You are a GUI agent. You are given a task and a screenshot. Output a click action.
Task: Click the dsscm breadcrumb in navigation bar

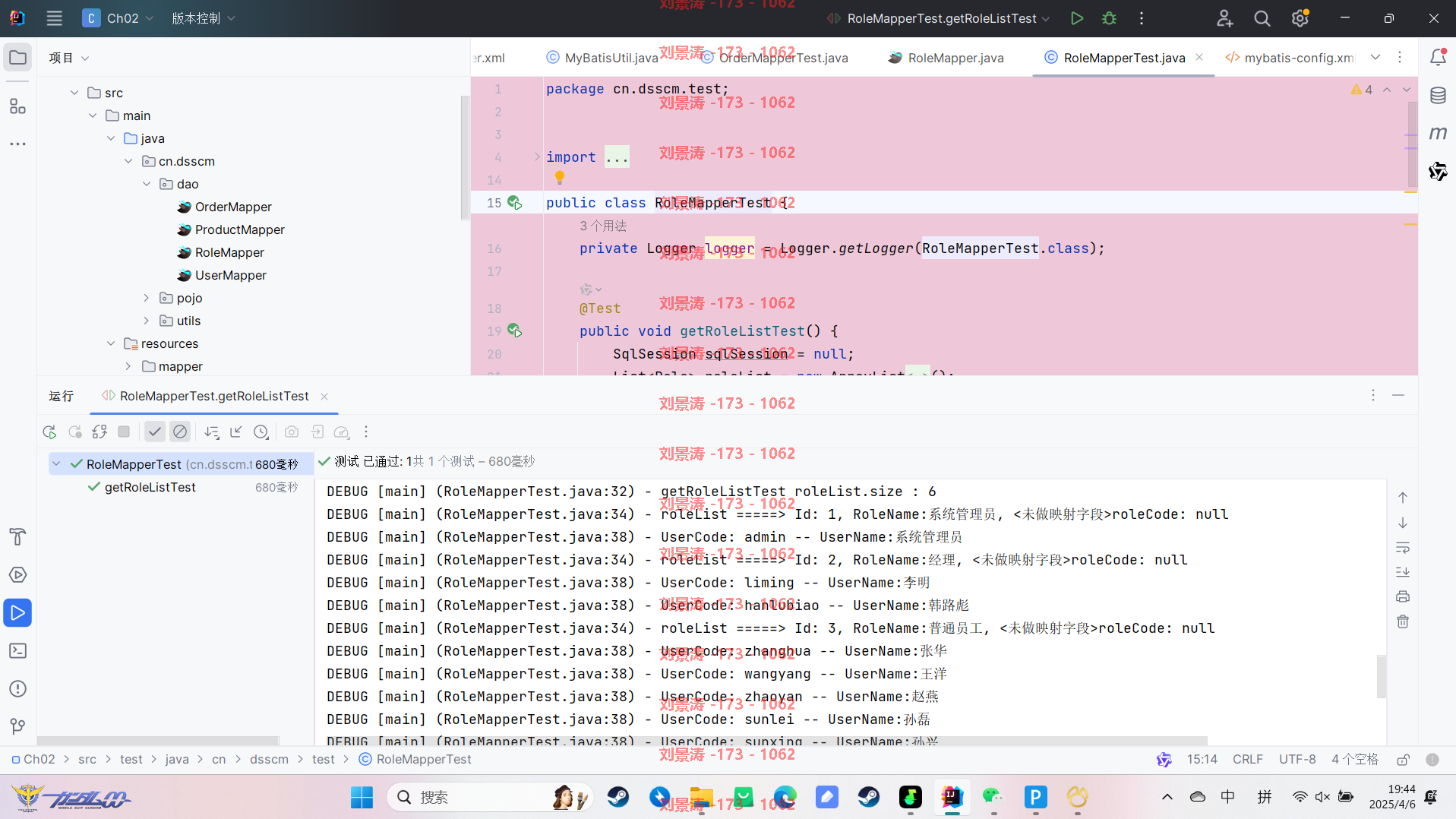(x=269, y=760)
